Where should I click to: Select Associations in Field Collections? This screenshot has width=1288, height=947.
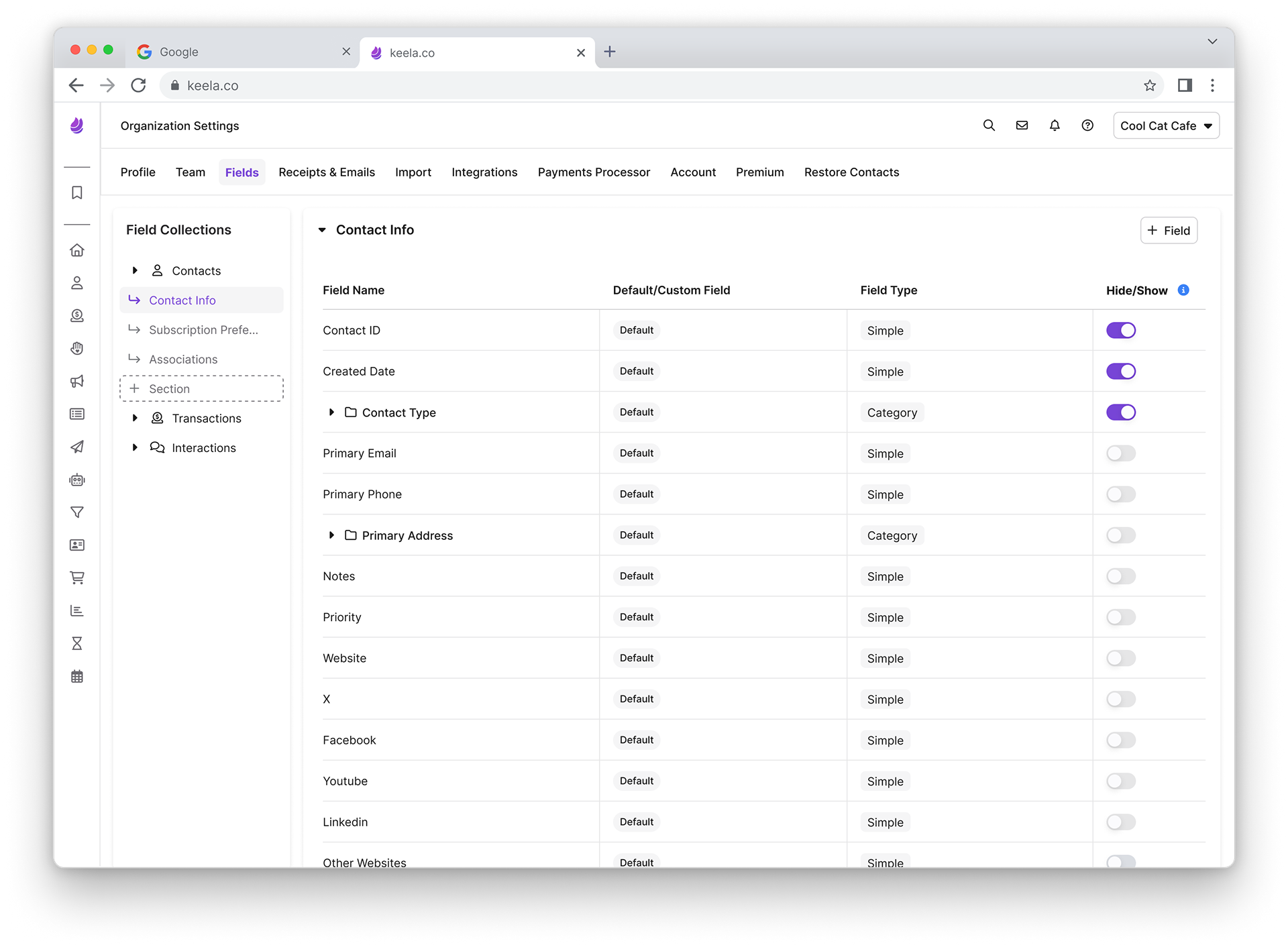(183, 359)
